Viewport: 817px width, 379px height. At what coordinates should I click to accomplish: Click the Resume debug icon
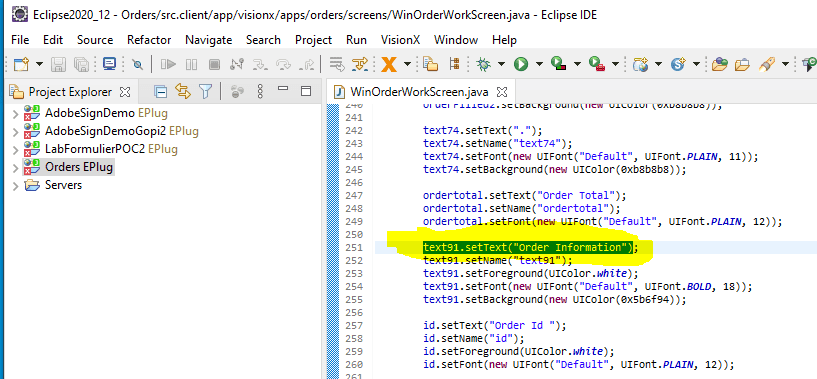coord(168,65)
